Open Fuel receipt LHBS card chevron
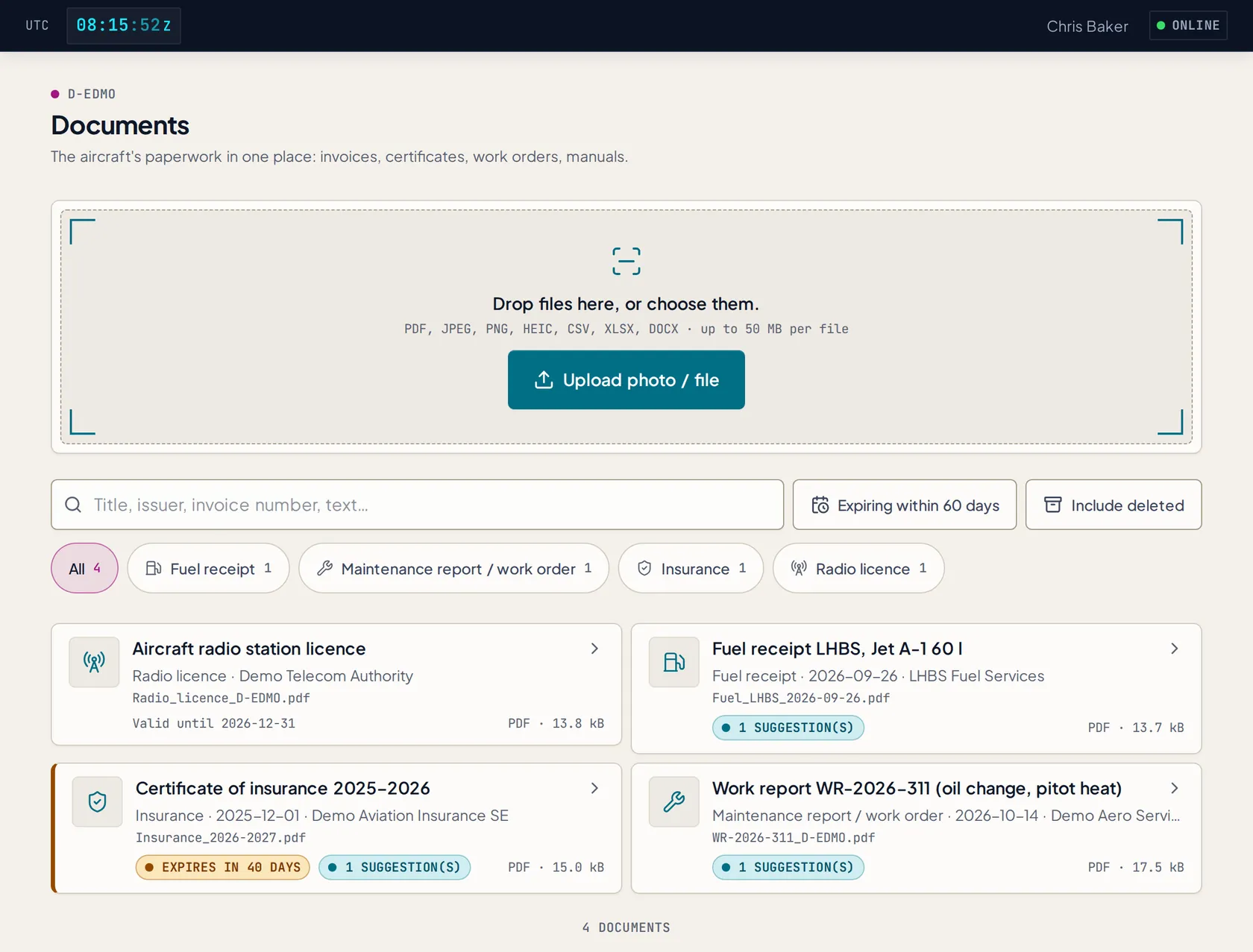The image size is (1253, 952). pyautogui.click(x=1174, y=649)
